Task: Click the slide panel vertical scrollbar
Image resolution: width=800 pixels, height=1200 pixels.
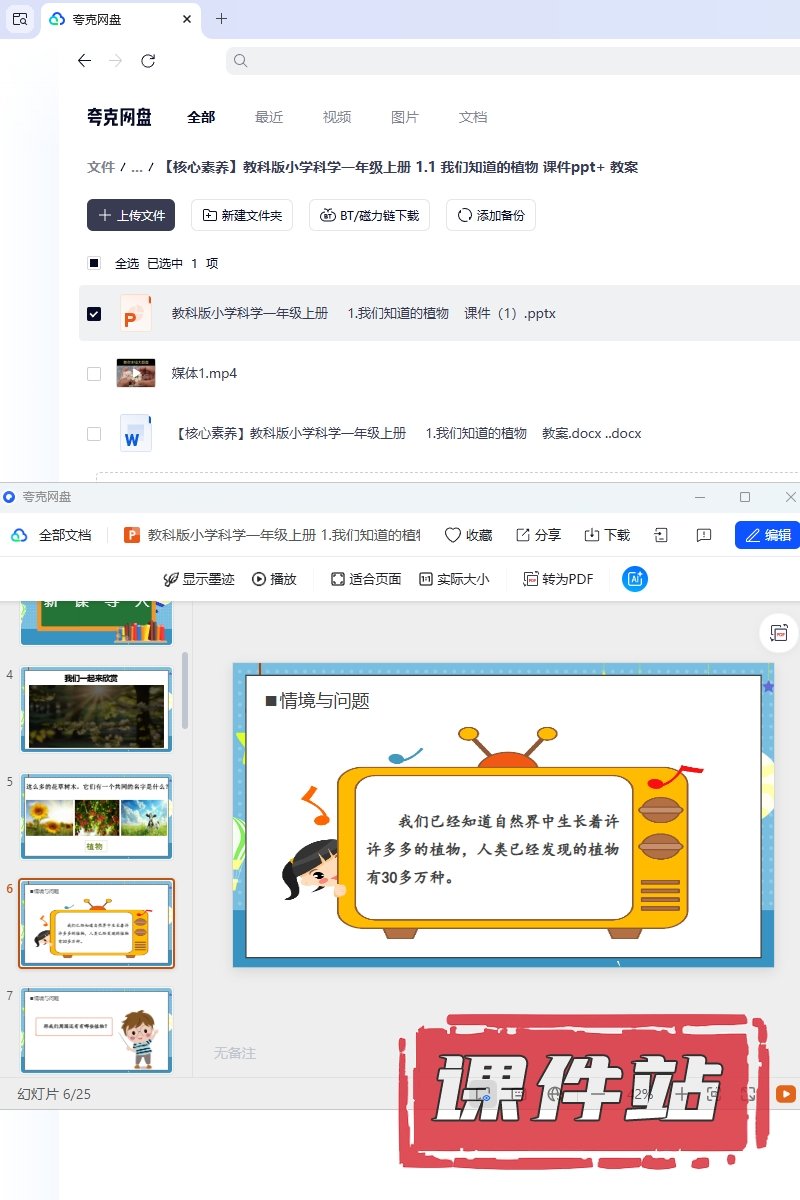Action: pos(184,690)
